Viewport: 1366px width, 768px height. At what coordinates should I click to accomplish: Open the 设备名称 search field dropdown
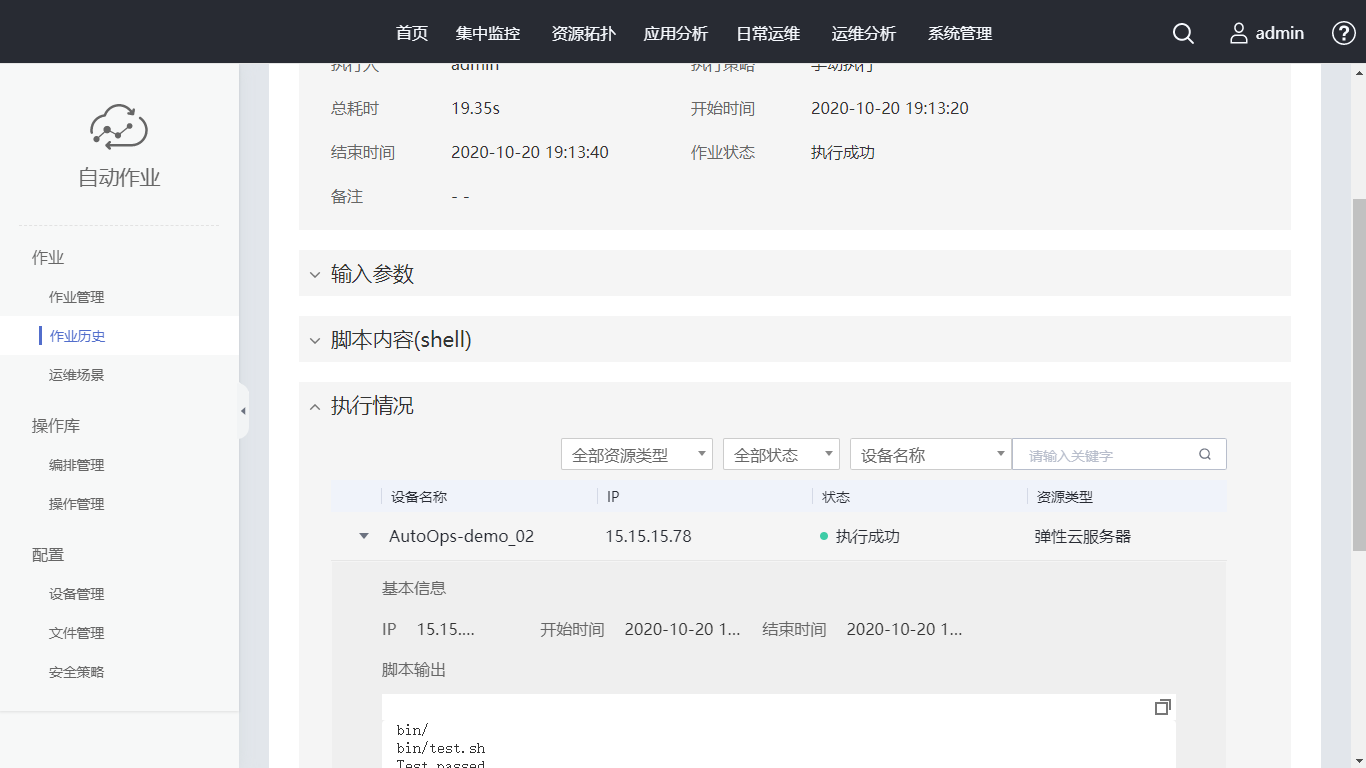click(x=930, y=455)
